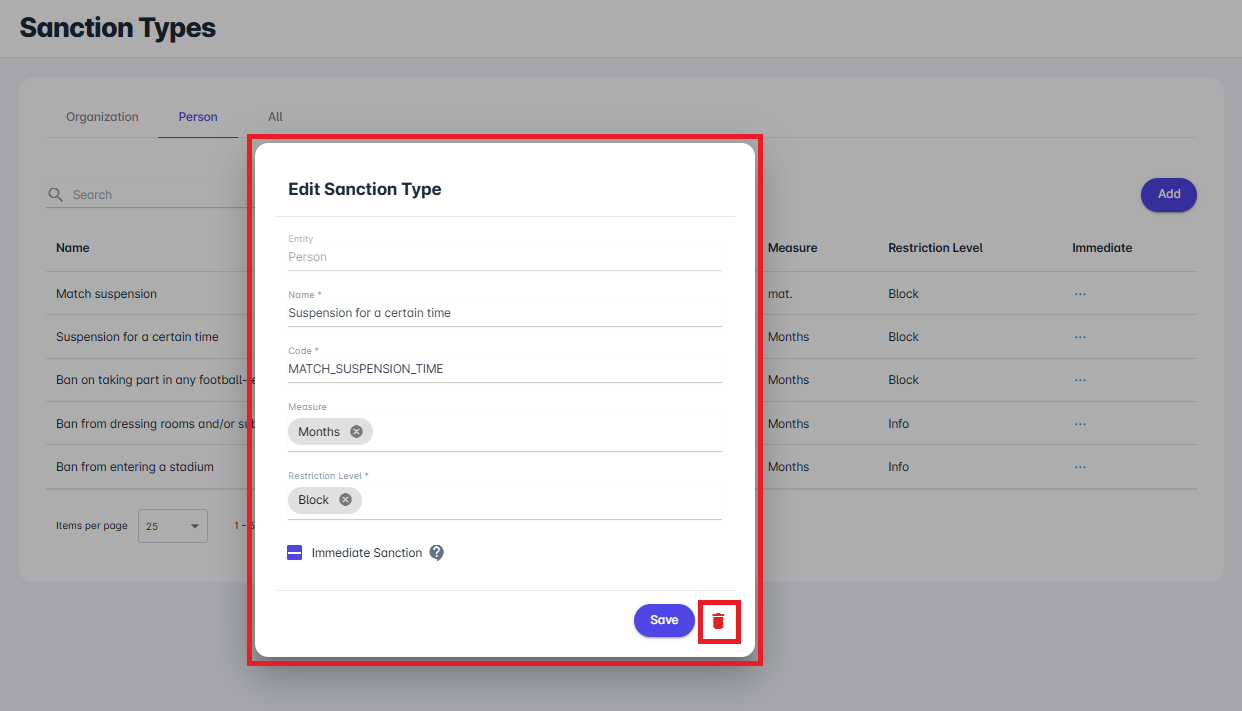Click the search magnifier icon

point(56,195)
